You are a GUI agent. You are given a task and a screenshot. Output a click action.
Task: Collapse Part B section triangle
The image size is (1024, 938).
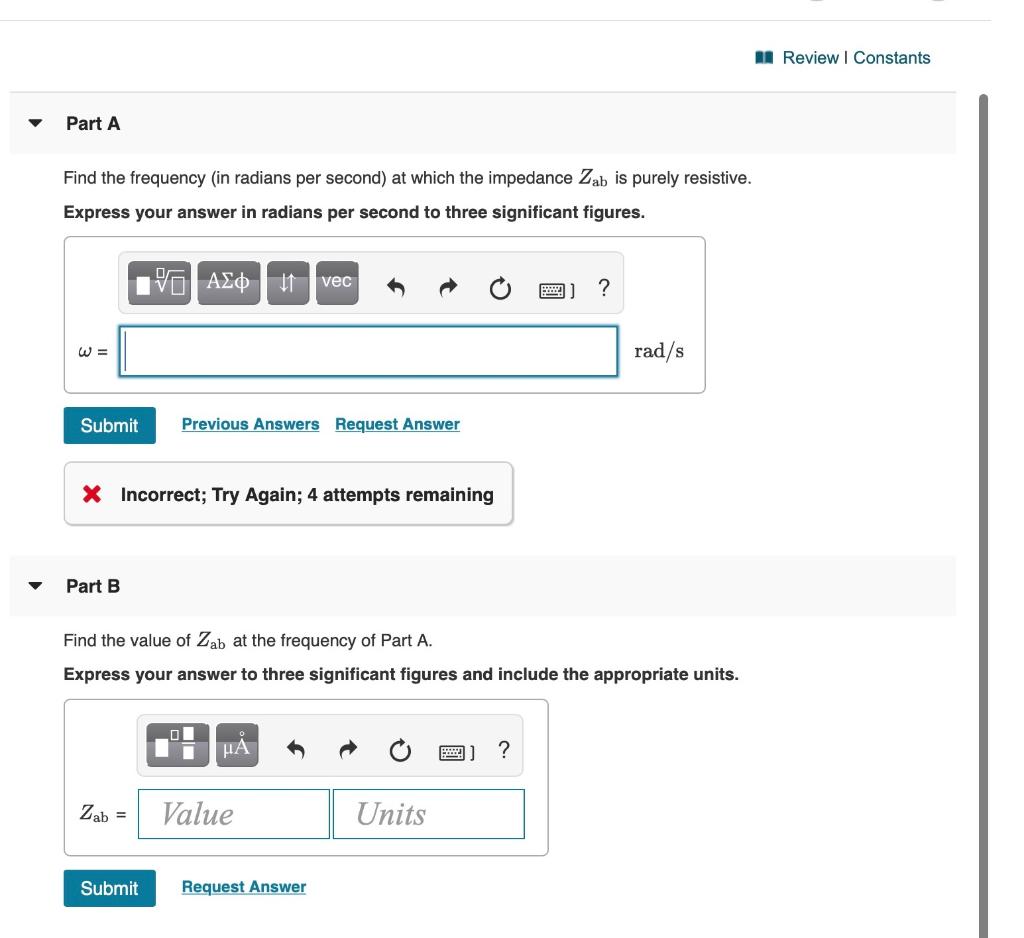click(35, 586)
